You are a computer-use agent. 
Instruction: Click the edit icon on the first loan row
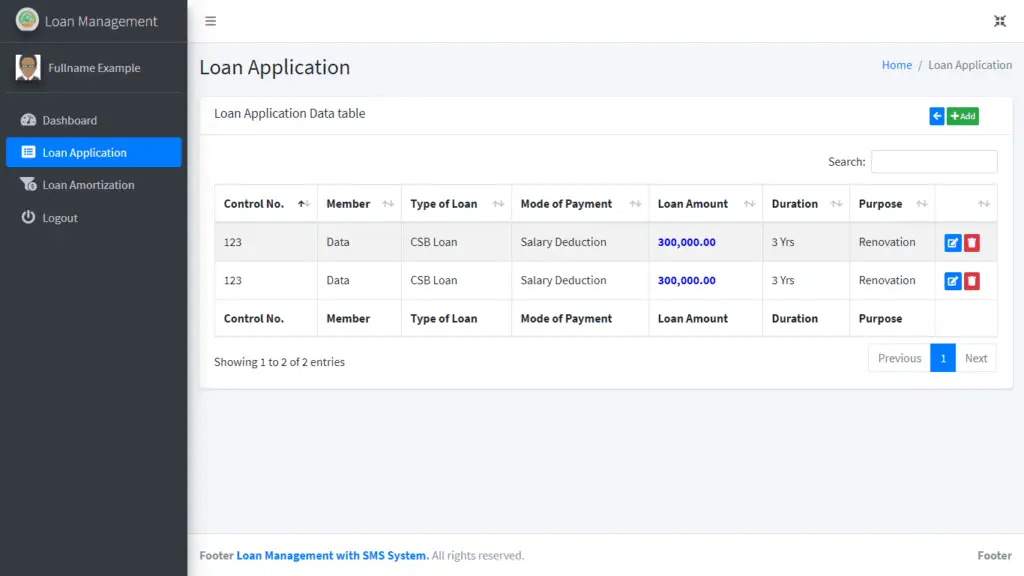click(952, 241)
